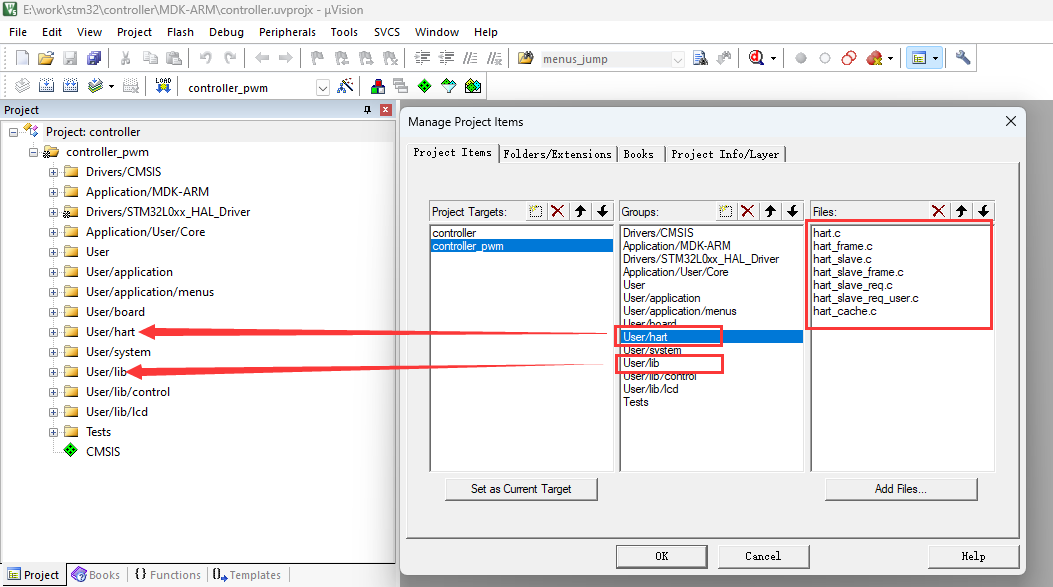Click the Configuration wrench icon
This screenshot has width=1053, height=587.
pyautogui.click(x=963, y=58)
